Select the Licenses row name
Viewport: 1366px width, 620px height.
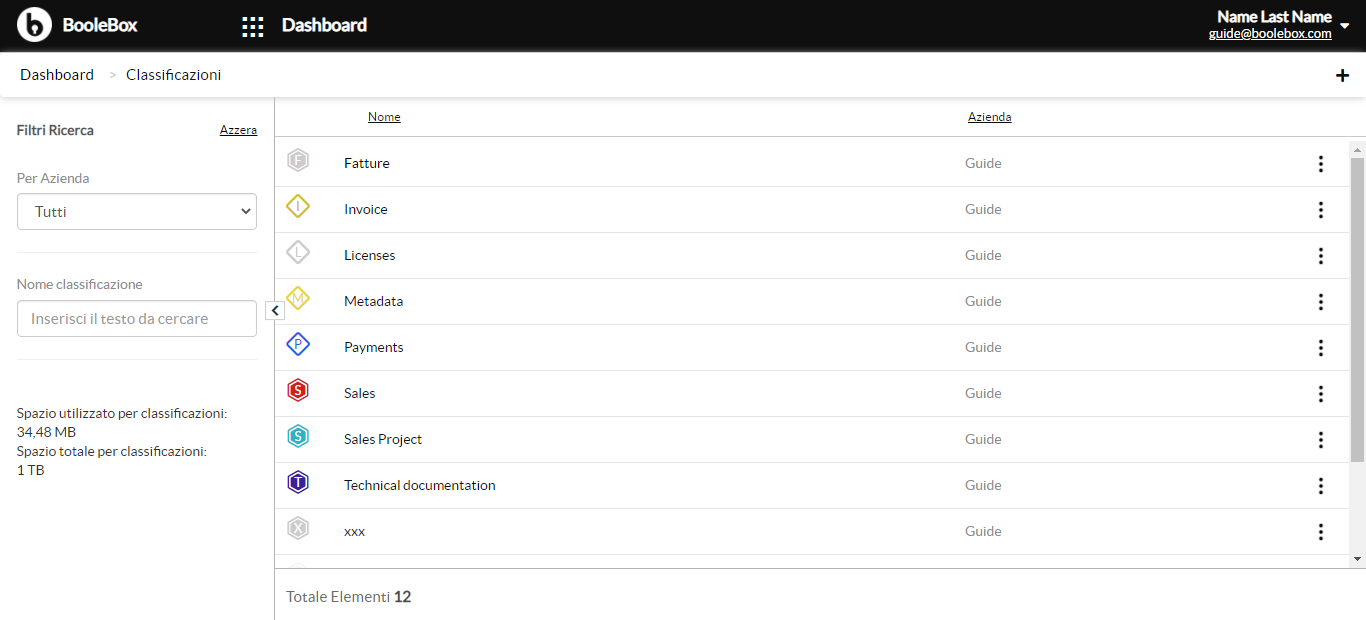coord(370,255)
